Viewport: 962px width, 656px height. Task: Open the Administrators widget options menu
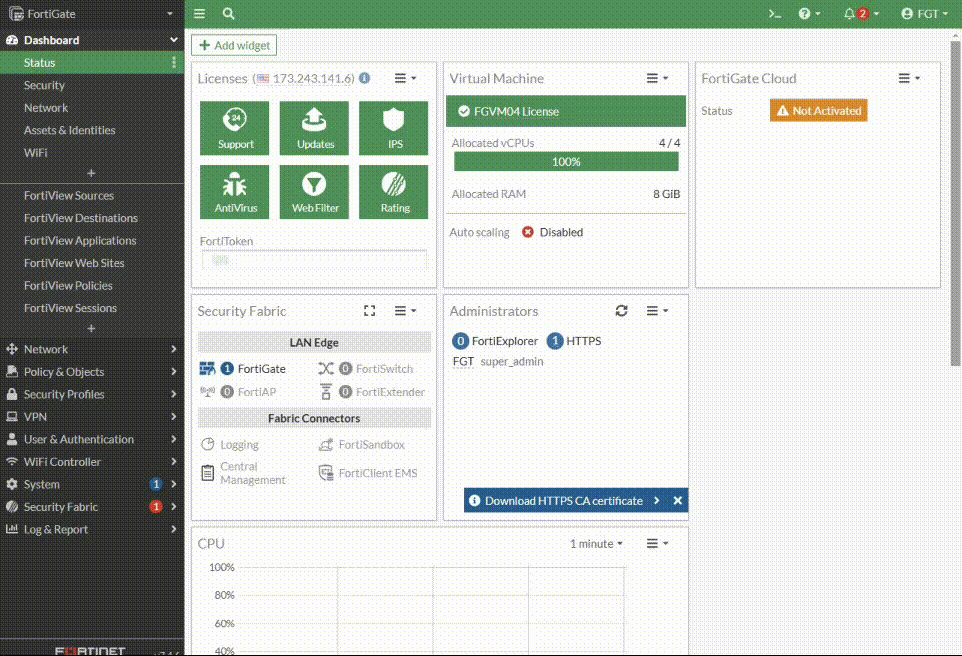coord(657,311)
